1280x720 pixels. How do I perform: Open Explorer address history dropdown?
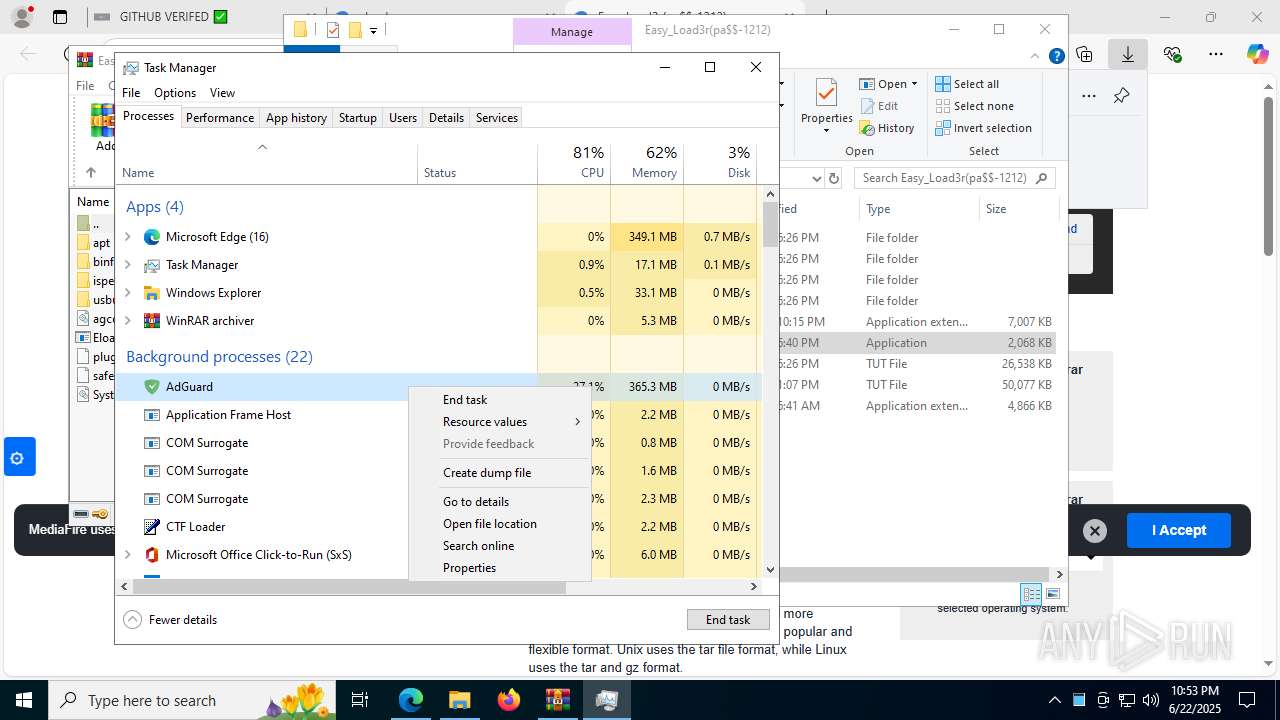point(817,178)
